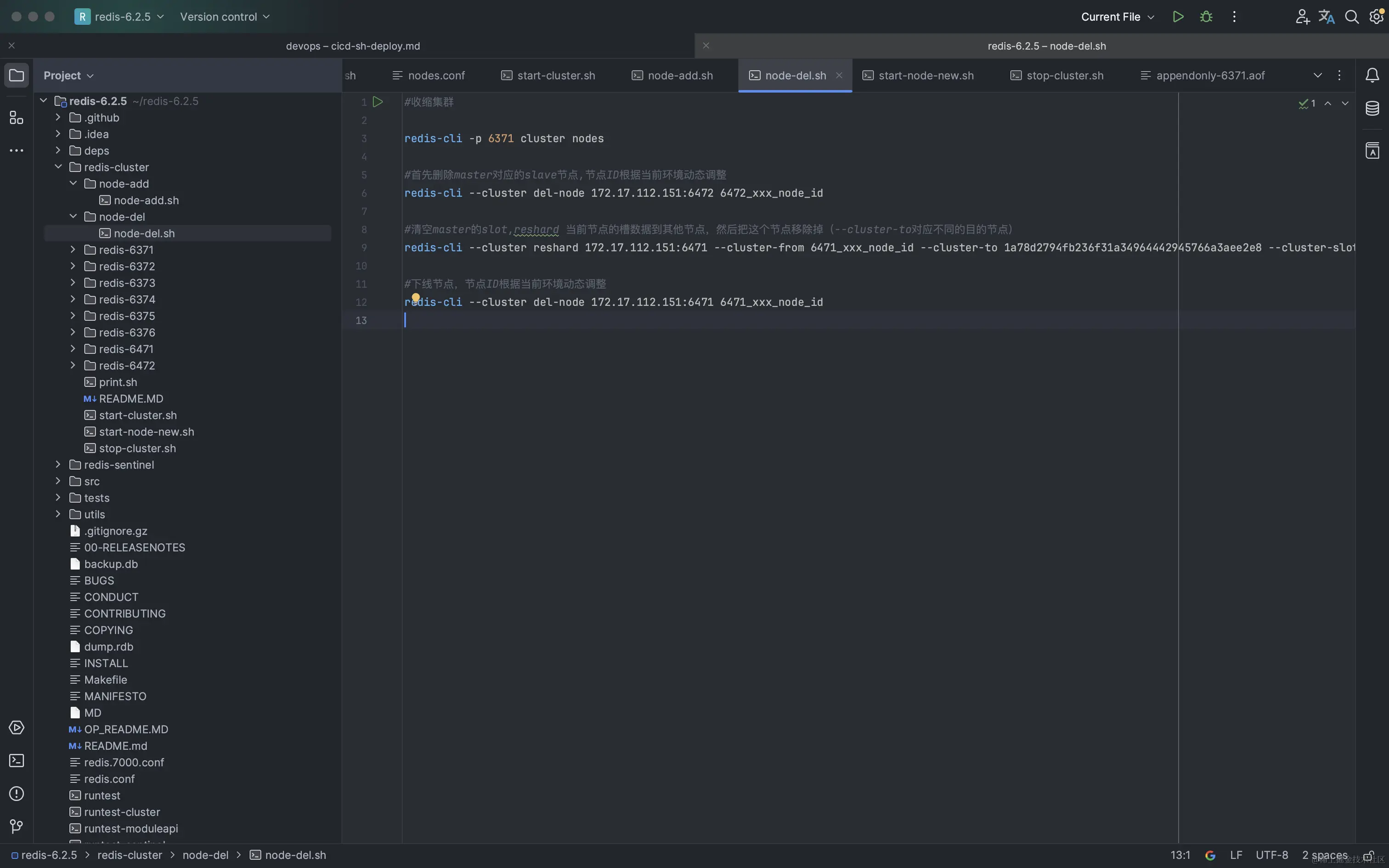
Task: Click node-del in the breadcrumb bar
Action: (205, 855)
